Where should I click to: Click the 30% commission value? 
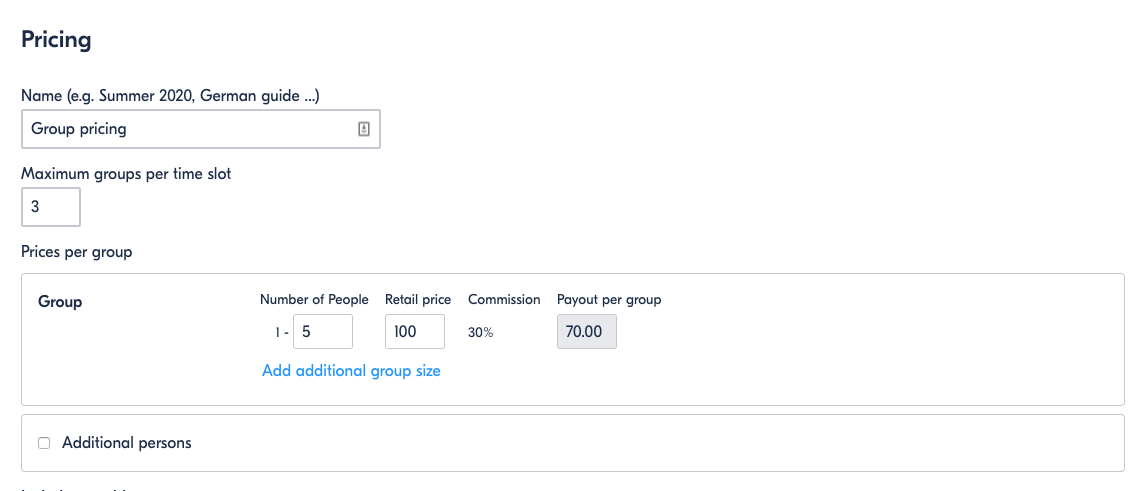481,333
